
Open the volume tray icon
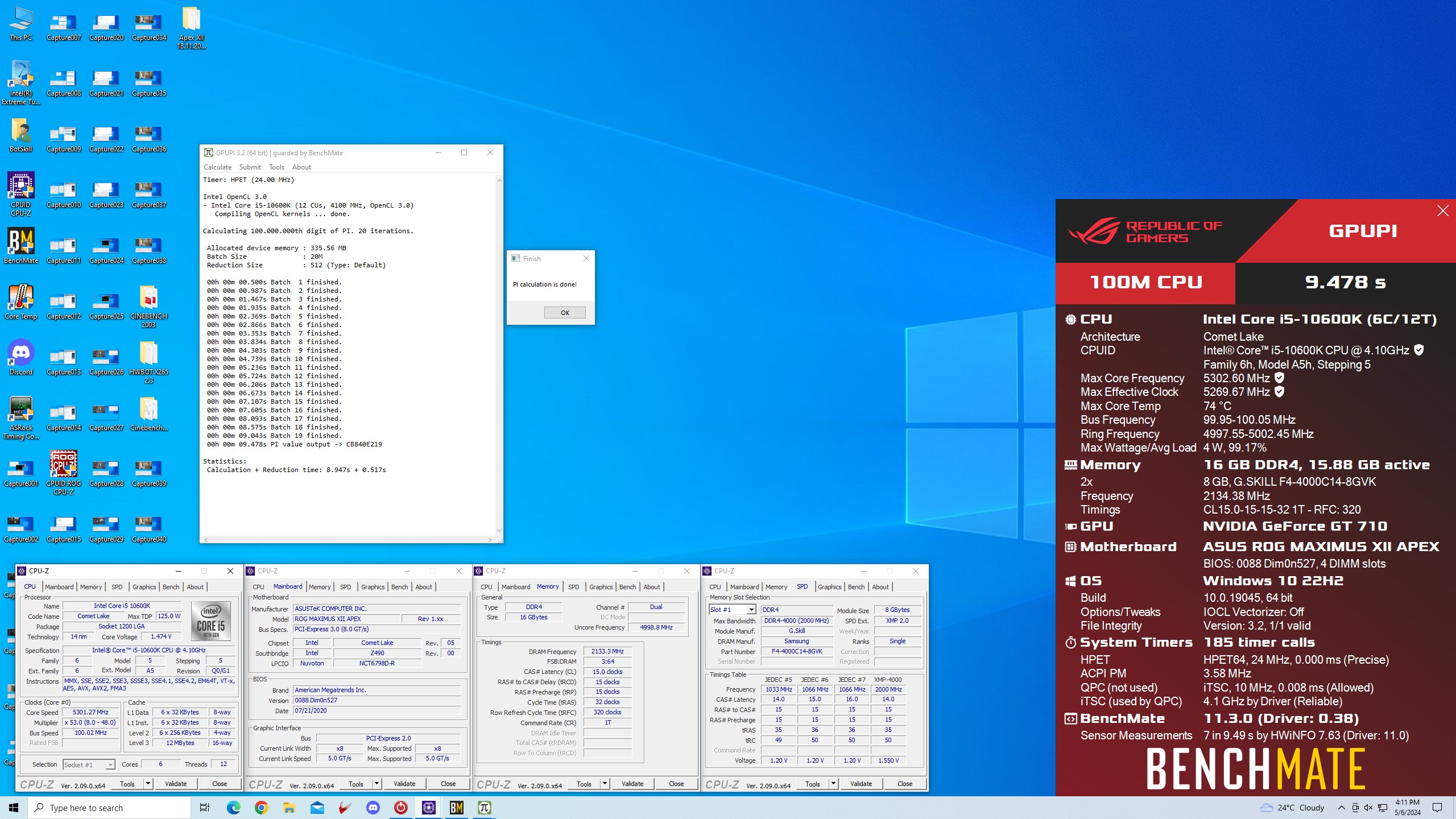(x=1368, y=808)
